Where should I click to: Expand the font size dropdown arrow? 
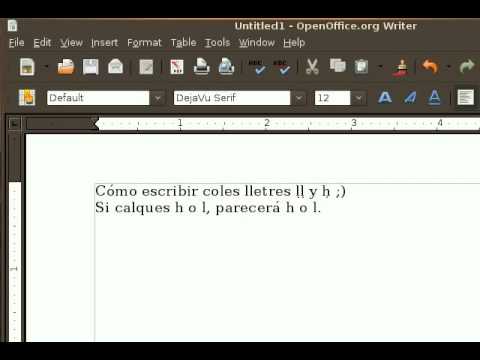359,98
